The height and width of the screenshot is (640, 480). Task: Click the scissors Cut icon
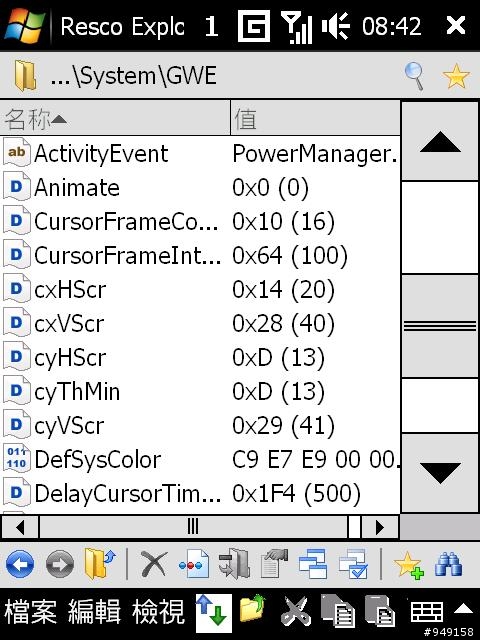click(295, 611)
